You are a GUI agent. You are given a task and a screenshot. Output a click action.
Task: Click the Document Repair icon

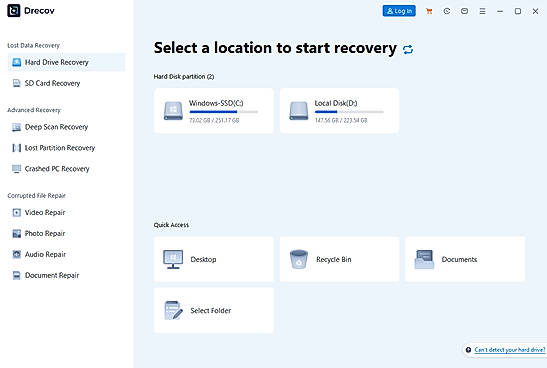[16, 275]
